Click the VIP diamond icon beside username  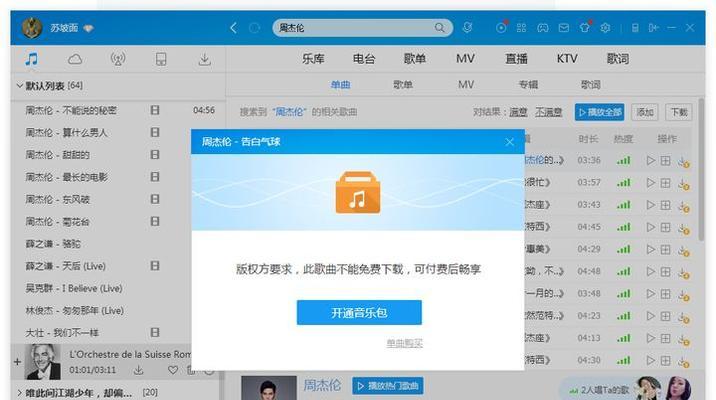coord(88,28)
